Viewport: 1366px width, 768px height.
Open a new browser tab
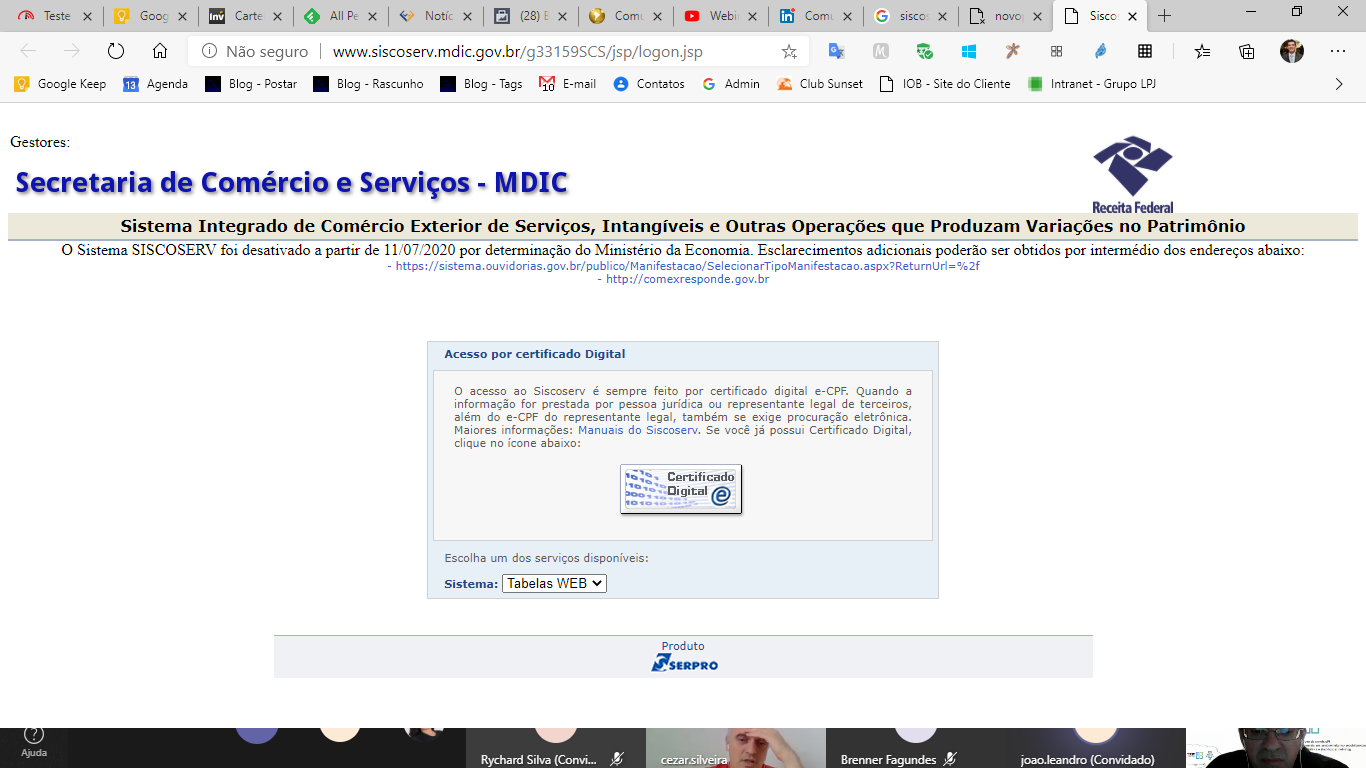click(x=1164, y=16)
